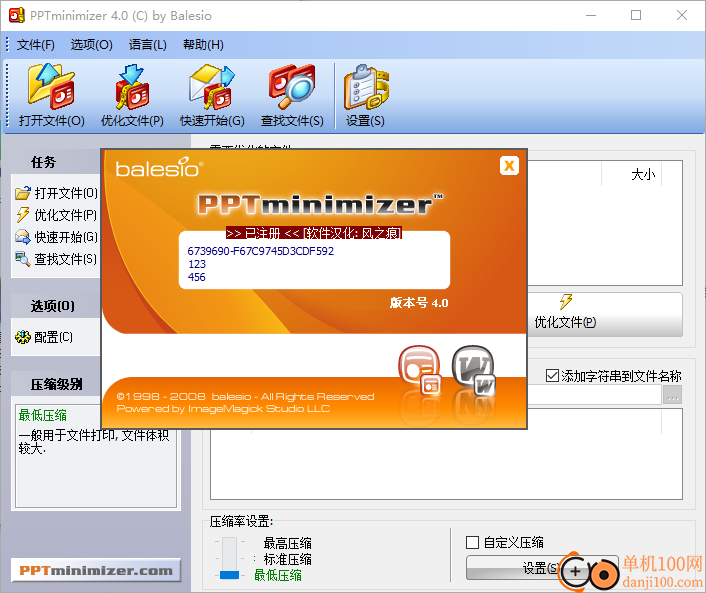Select 查找文件(S) in the task sidebar
Screen dimensions: 706x593
[x=57, y=259]
